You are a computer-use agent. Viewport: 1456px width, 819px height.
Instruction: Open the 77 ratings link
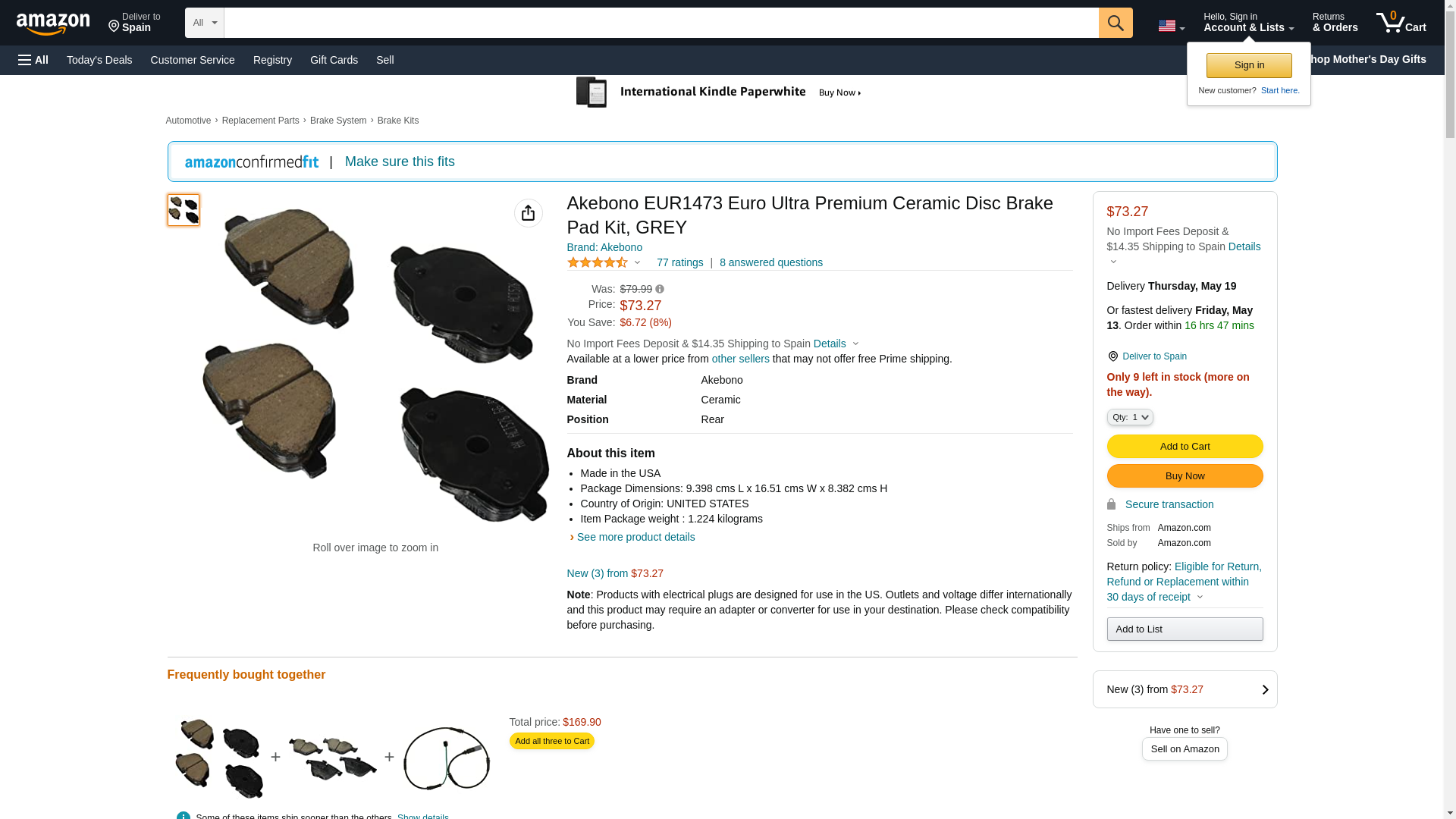(x=679, y=262)
